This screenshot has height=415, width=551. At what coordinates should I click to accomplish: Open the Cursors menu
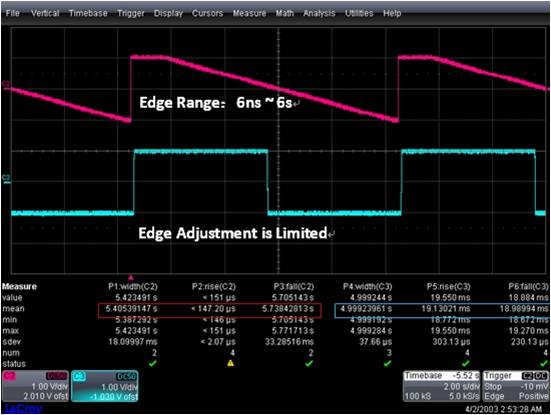[207, 13]
